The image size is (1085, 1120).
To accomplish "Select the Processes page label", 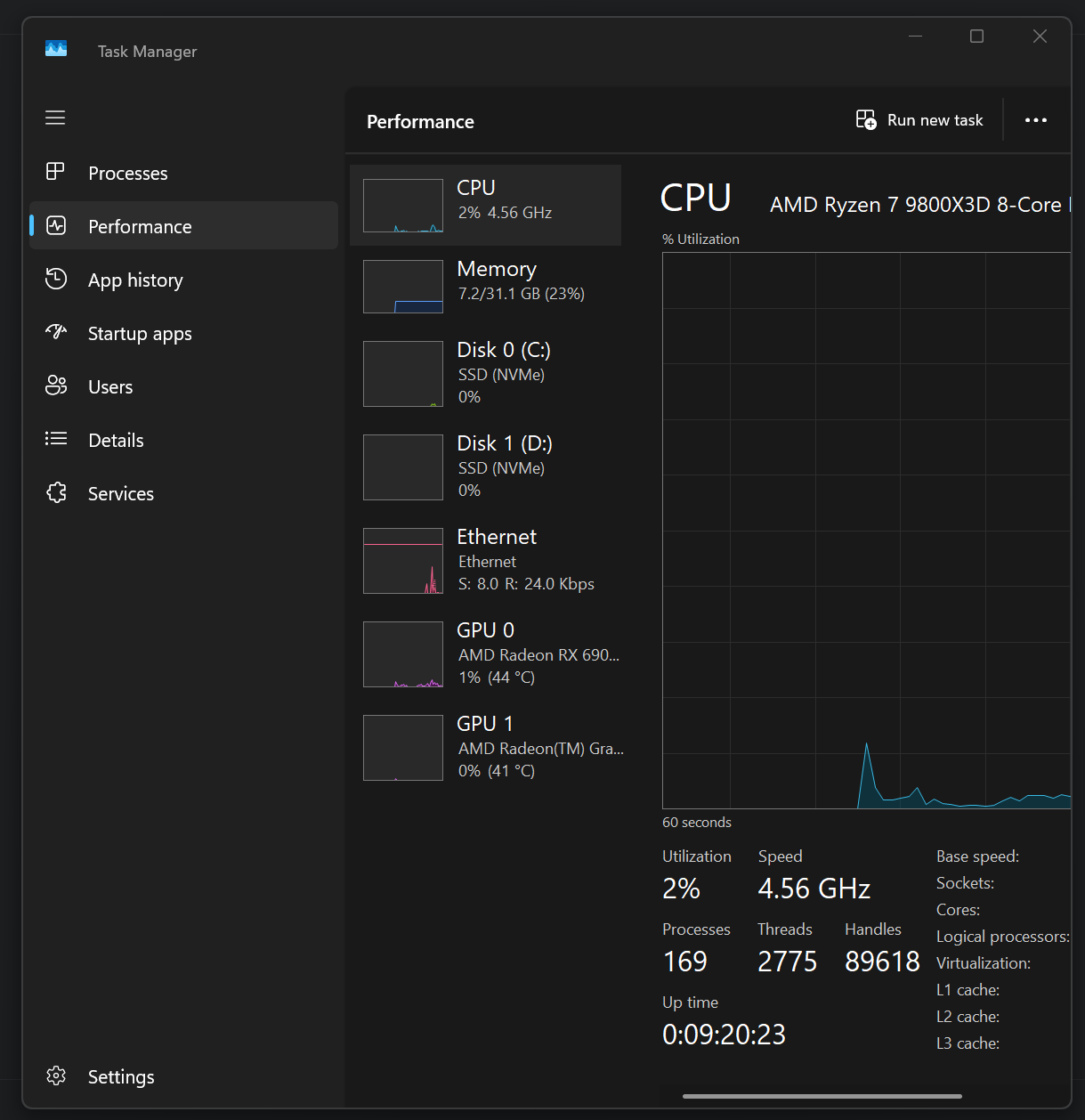I will click(x=128, y=173).
